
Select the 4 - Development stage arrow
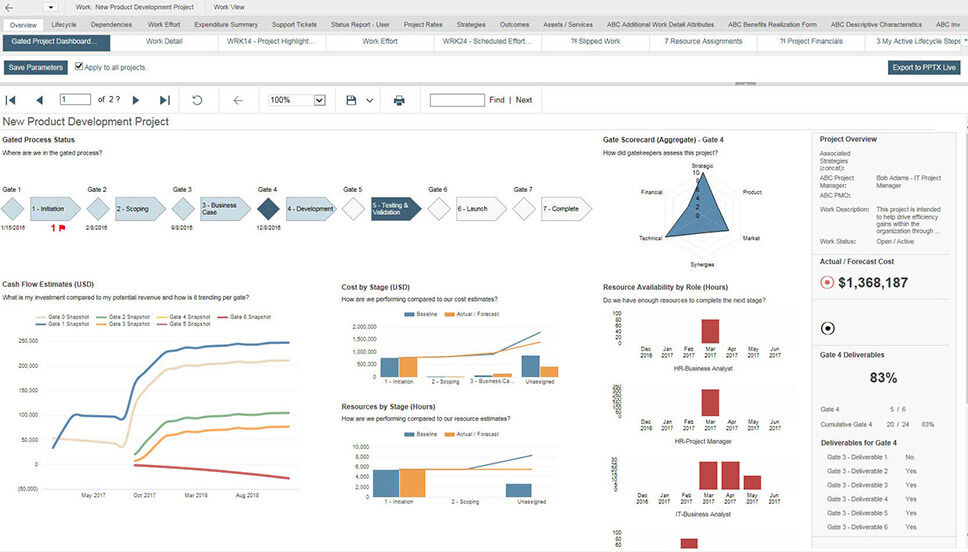click(x=311, y=209)
